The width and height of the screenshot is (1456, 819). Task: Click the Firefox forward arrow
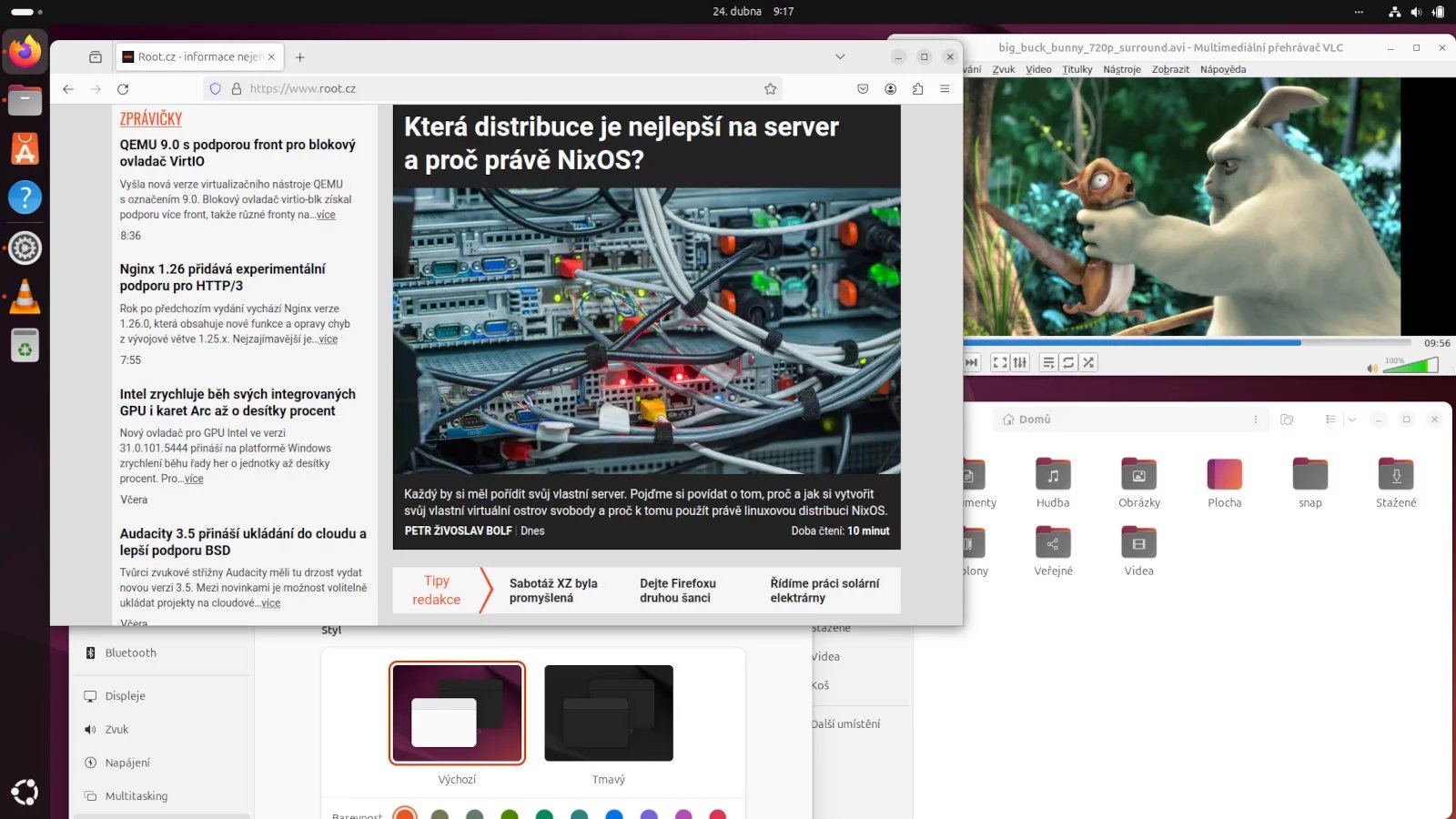tap(96, 89)
